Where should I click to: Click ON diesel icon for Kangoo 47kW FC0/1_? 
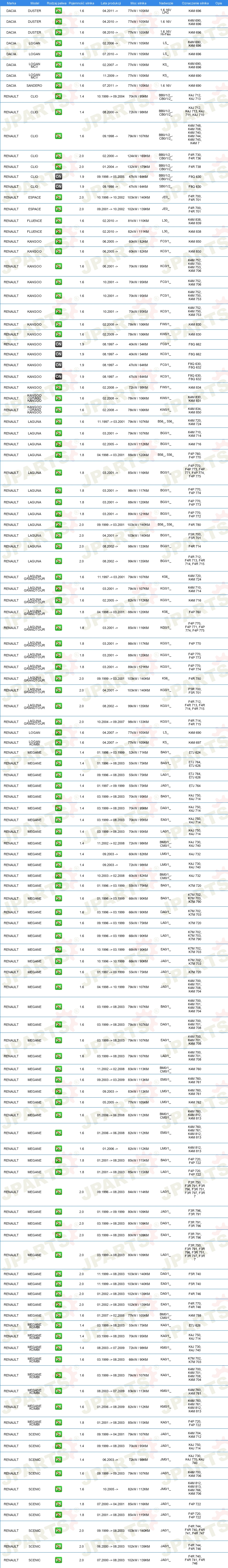point(58,365)
